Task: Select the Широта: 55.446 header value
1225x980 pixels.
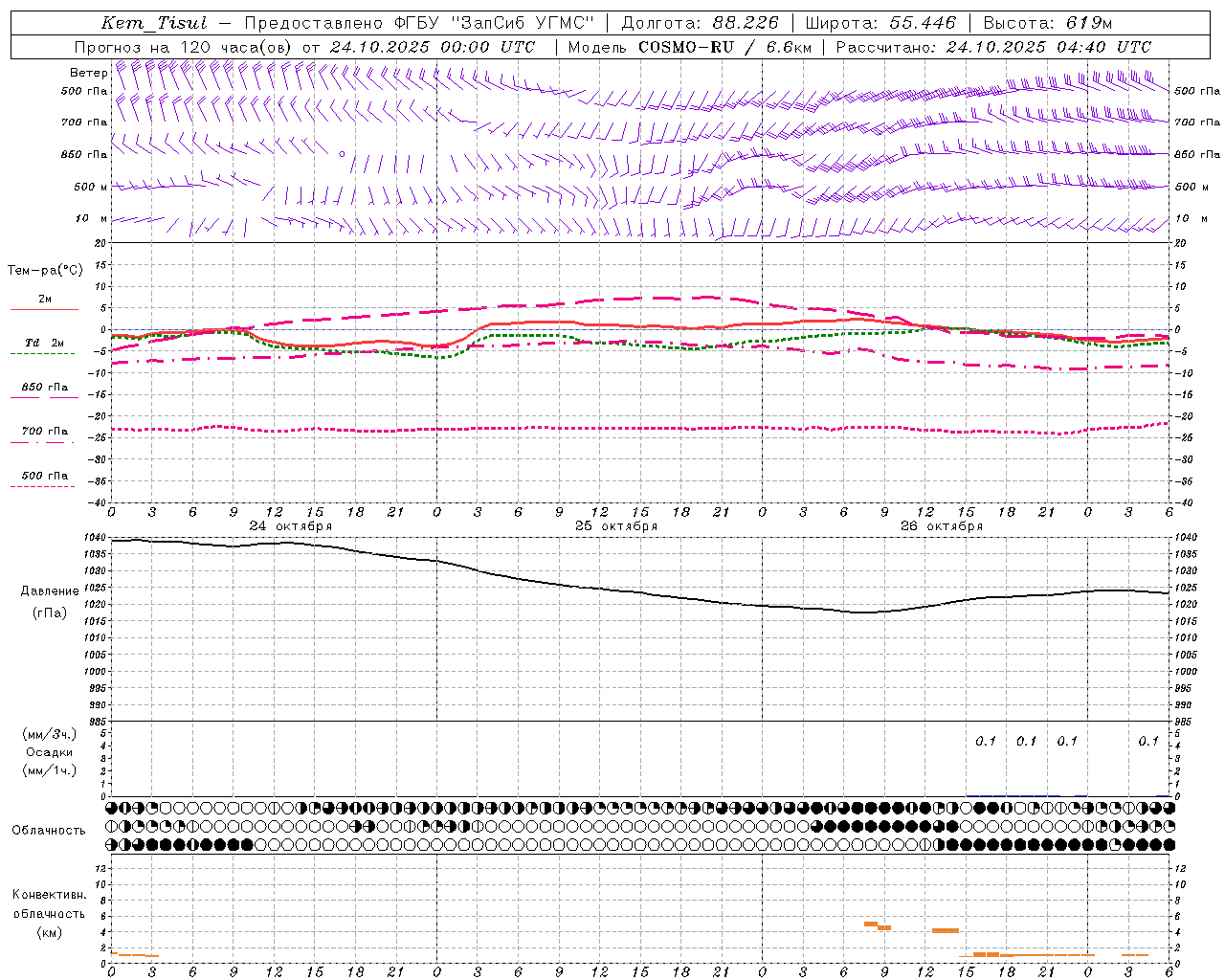Action: tap(880, 23)
